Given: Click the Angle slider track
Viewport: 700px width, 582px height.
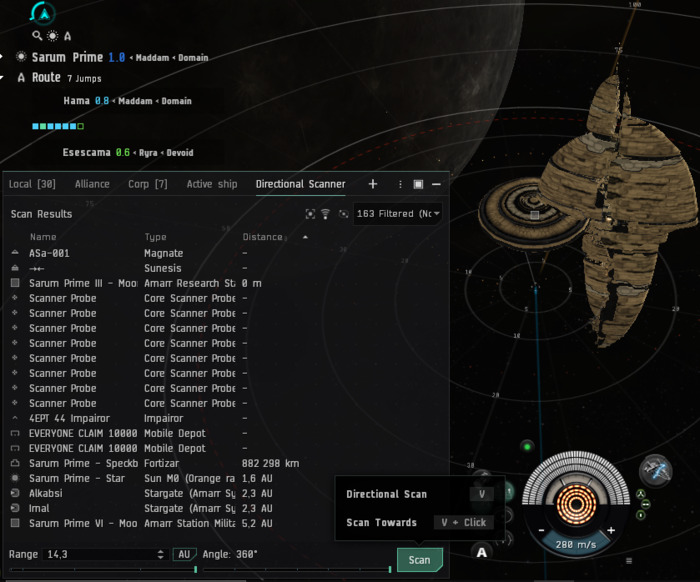Looking at the screenshot, I should click(297, 570).
